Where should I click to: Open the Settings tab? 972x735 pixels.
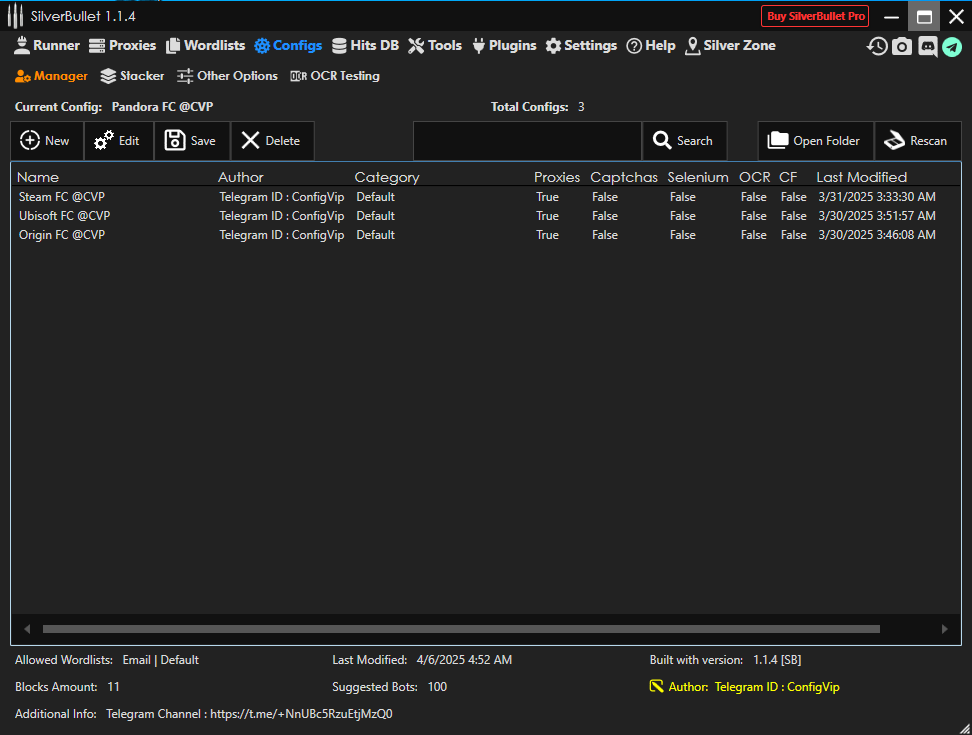pos(581,46)
